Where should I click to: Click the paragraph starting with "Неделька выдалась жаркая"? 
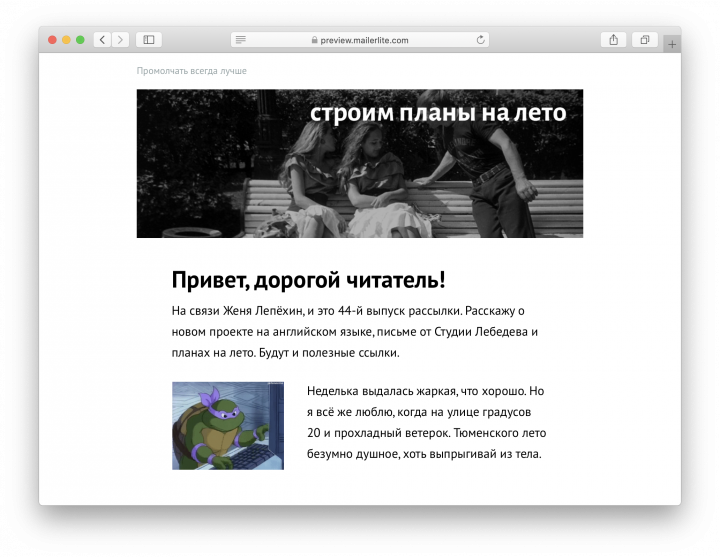[427, 422]
